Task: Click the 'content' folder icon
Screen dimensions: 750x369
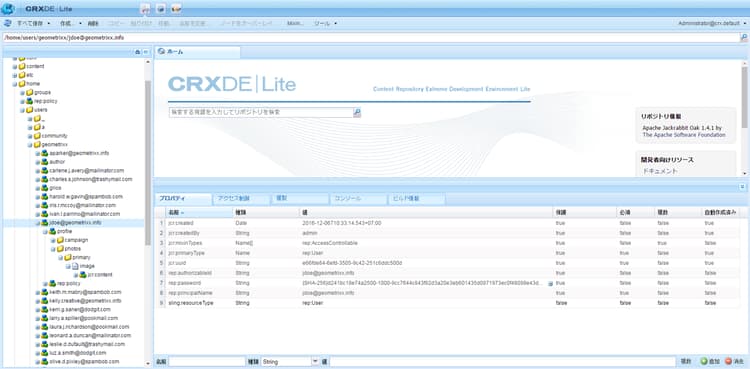Action: [22, 67]
